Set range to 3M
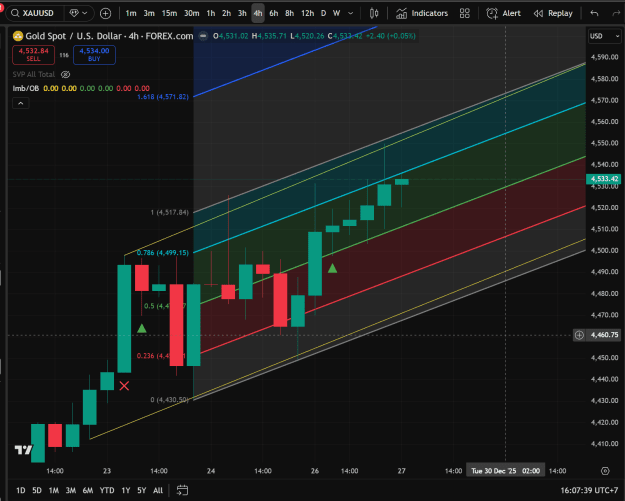The height and width of the screenshot is (501, 625). 71,490
